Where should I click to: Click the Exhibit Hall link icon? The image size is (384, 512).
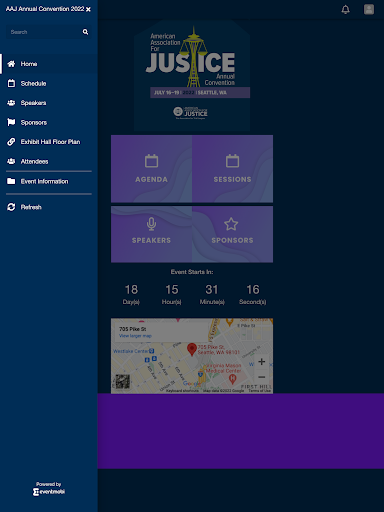(11, 142)
